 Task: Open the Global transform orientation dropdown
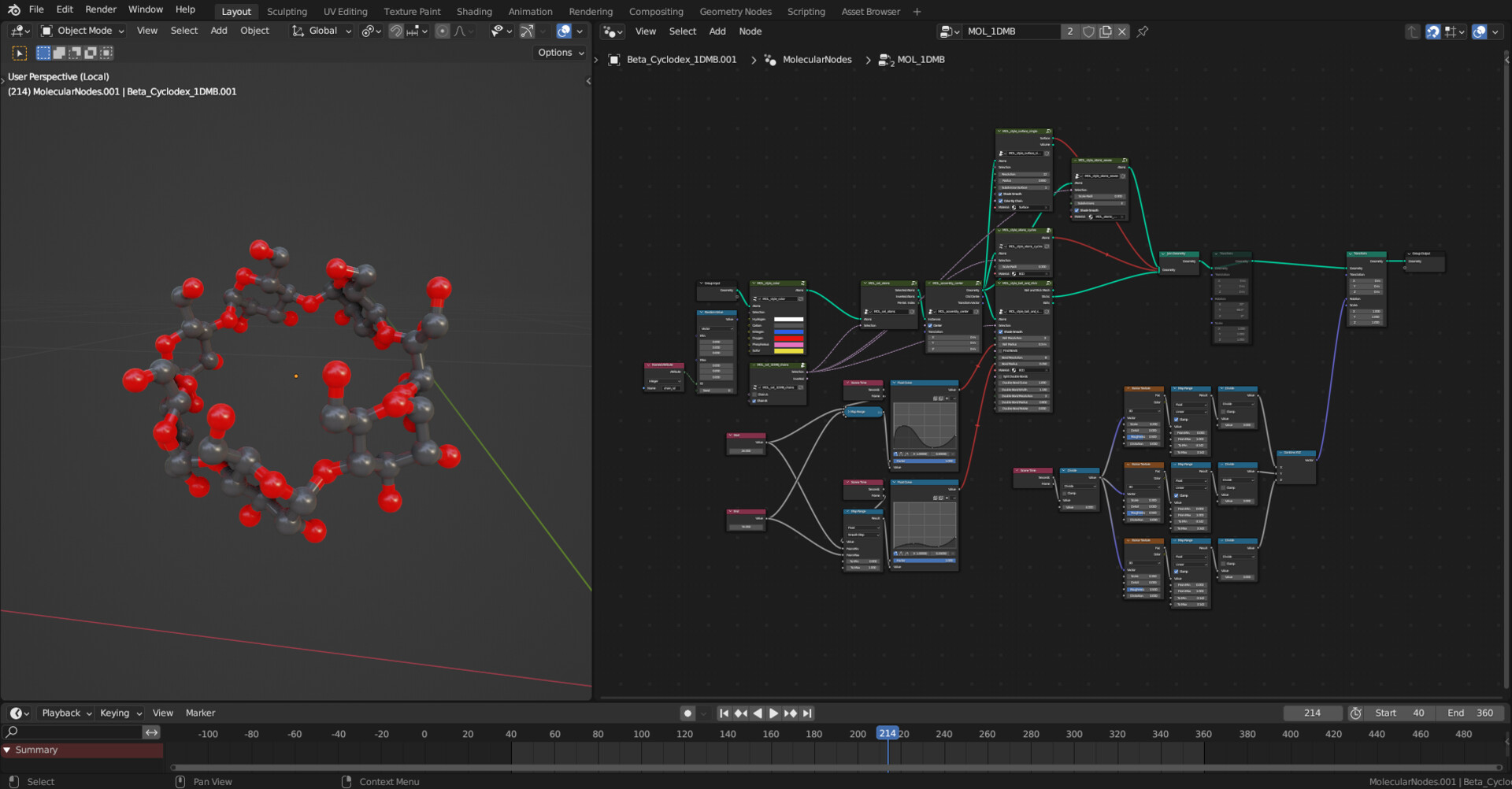[322, 31]
